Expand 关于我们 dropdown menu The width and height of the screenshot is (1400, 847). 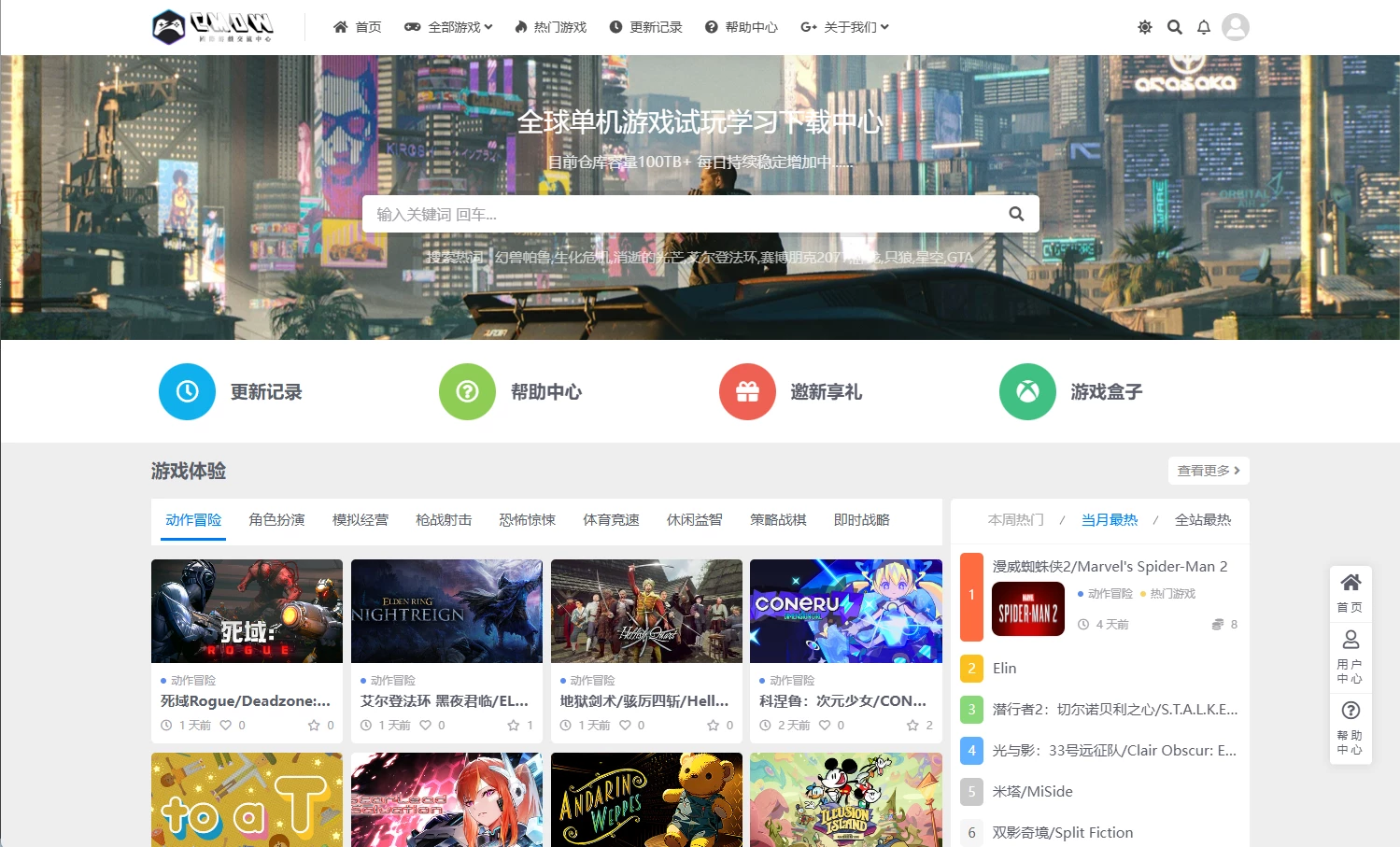tap(844, 27)
